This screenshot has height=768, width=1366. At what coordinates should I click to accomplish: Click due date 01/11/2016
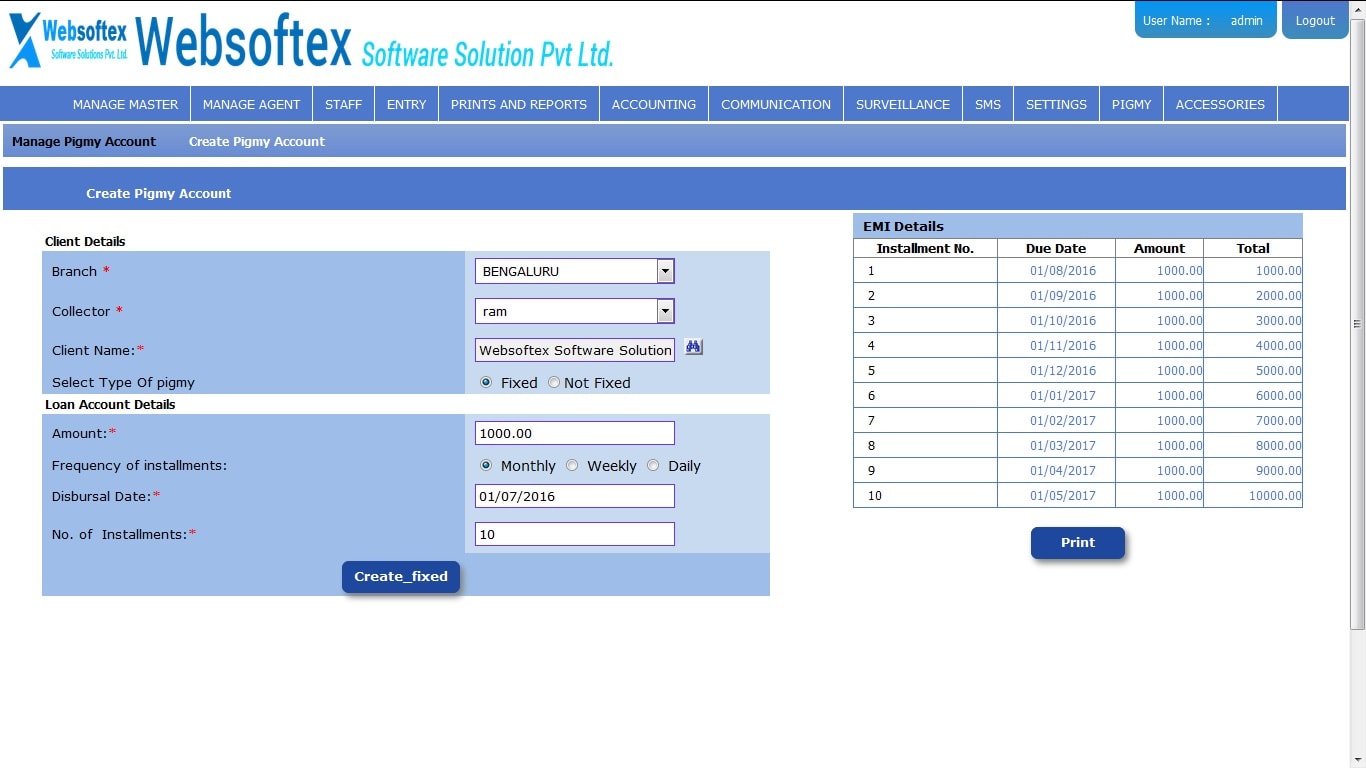(1063, 345)
